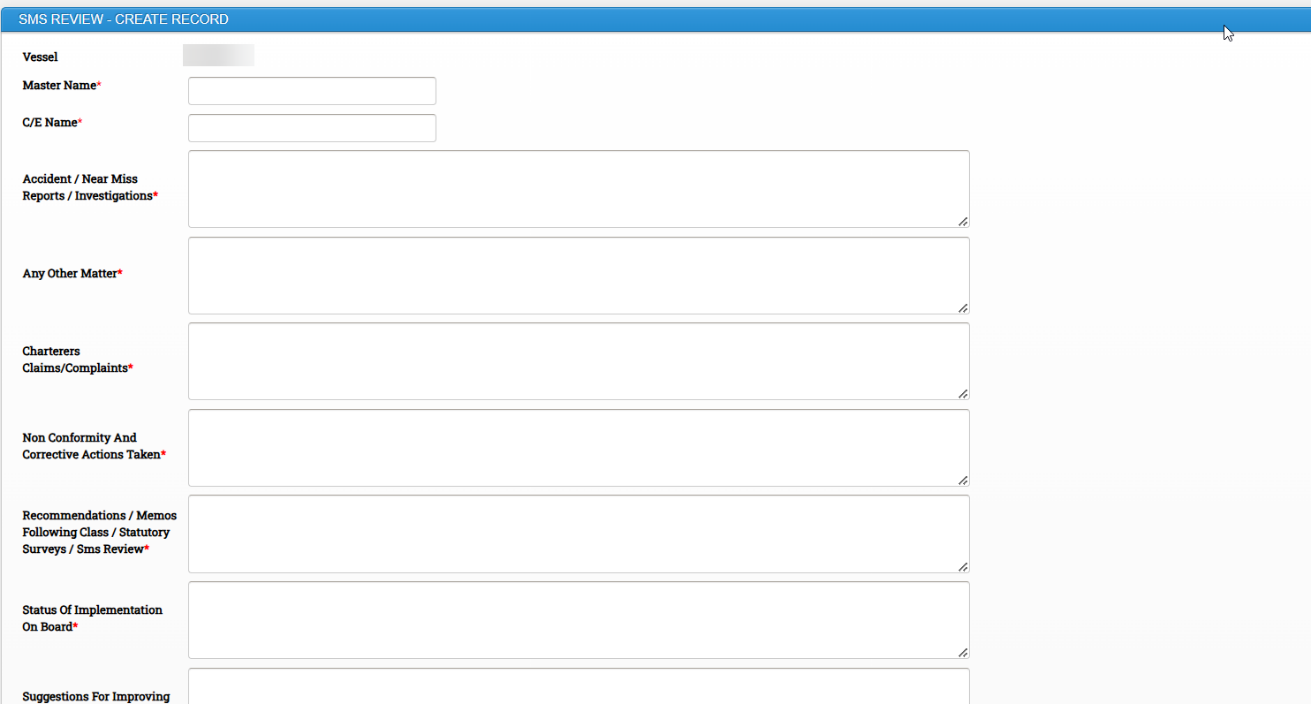The image size is (1311, 704).
Task: Click the C/E Name label
Action: (52, 123)
